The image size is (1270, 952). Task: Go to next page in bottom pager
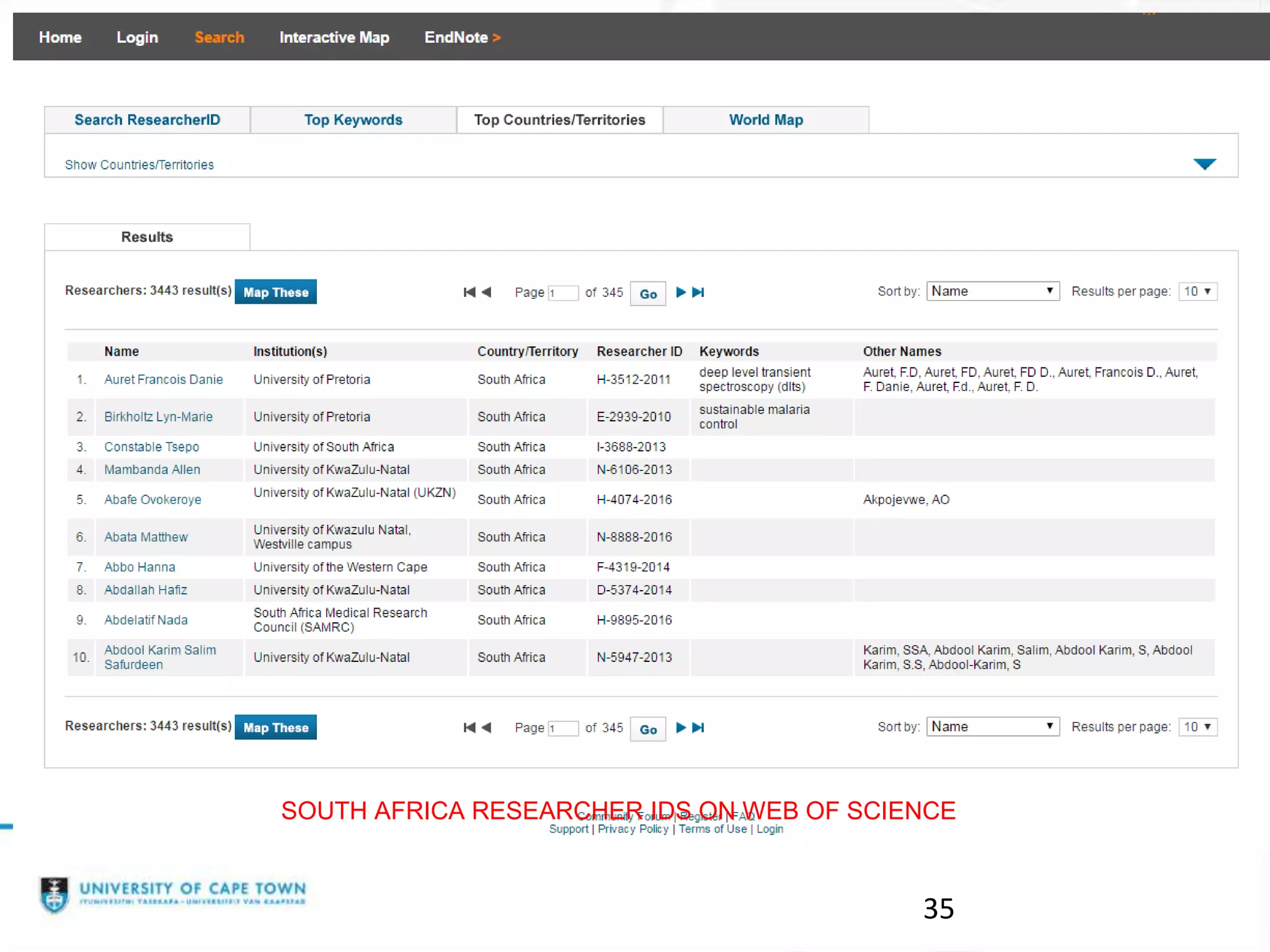pos(680,728)
